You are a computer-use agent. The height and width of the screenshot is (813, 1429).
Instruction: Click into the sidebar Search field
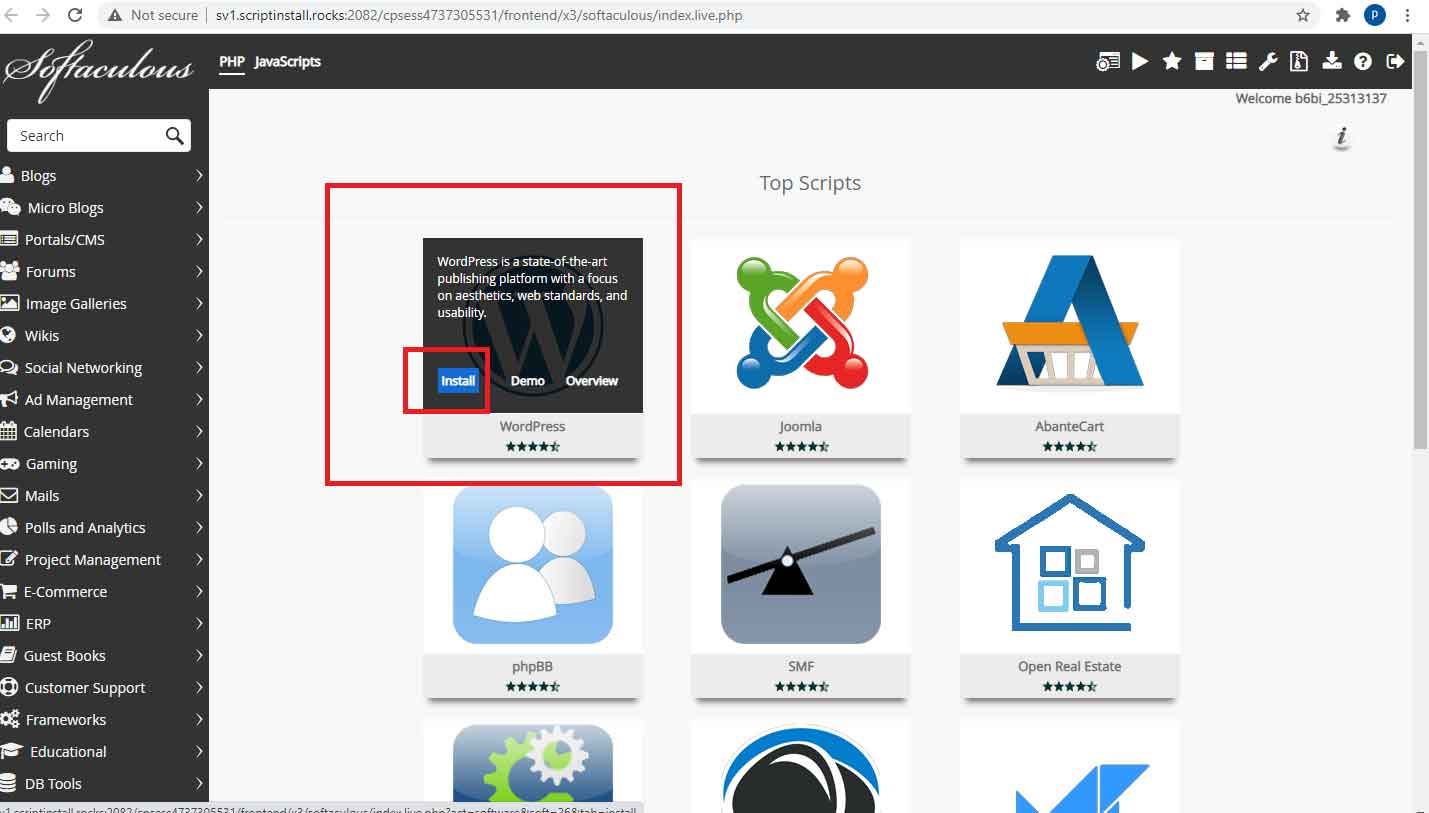point(99,135)
